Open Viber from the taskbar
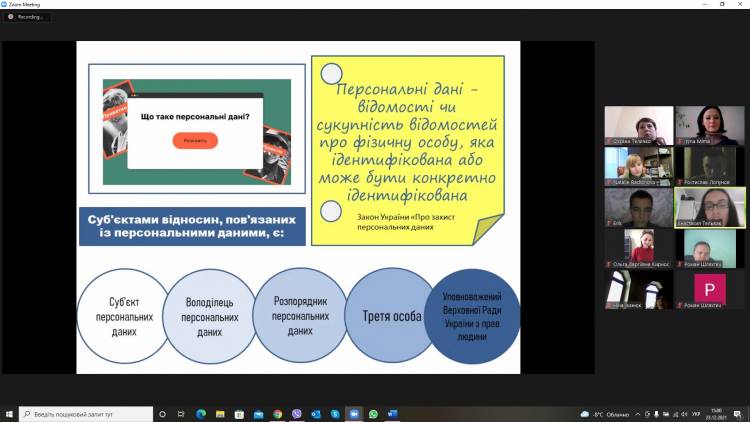Screen dimensions: 750x422 point(297,414)
